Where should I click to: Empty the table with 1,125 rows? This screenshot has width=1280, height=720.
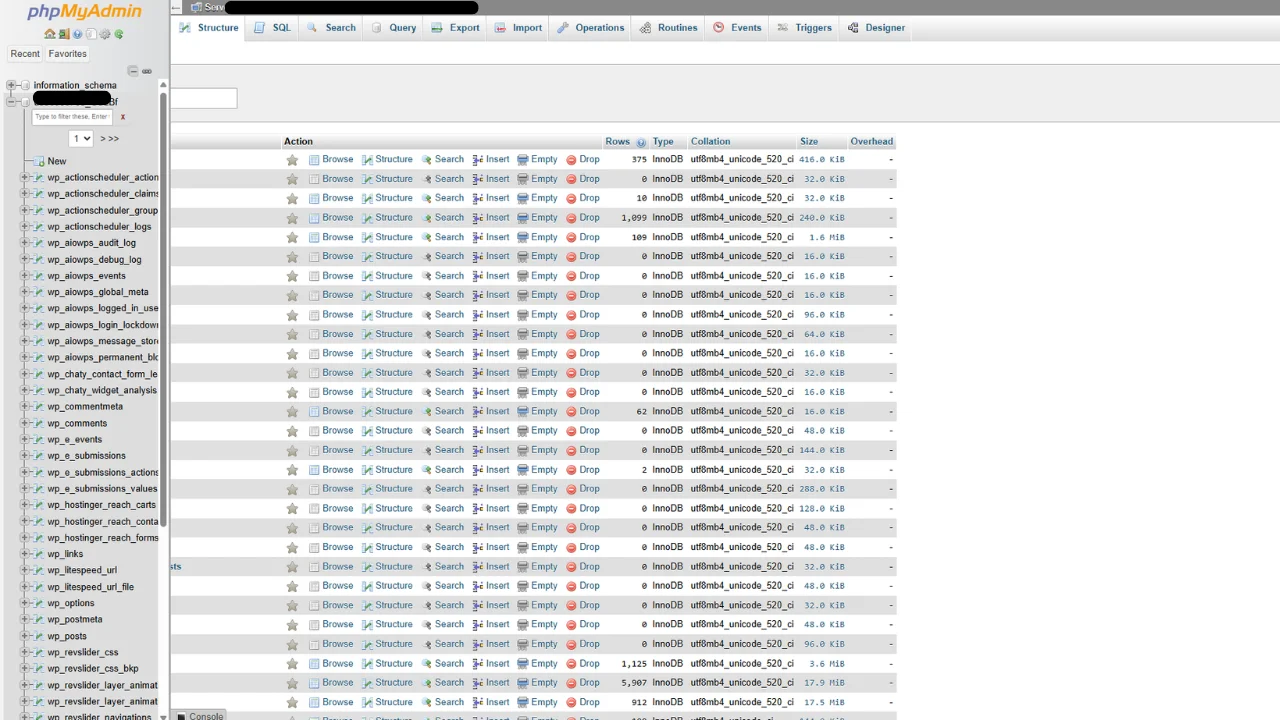click(x=537, y=663)
